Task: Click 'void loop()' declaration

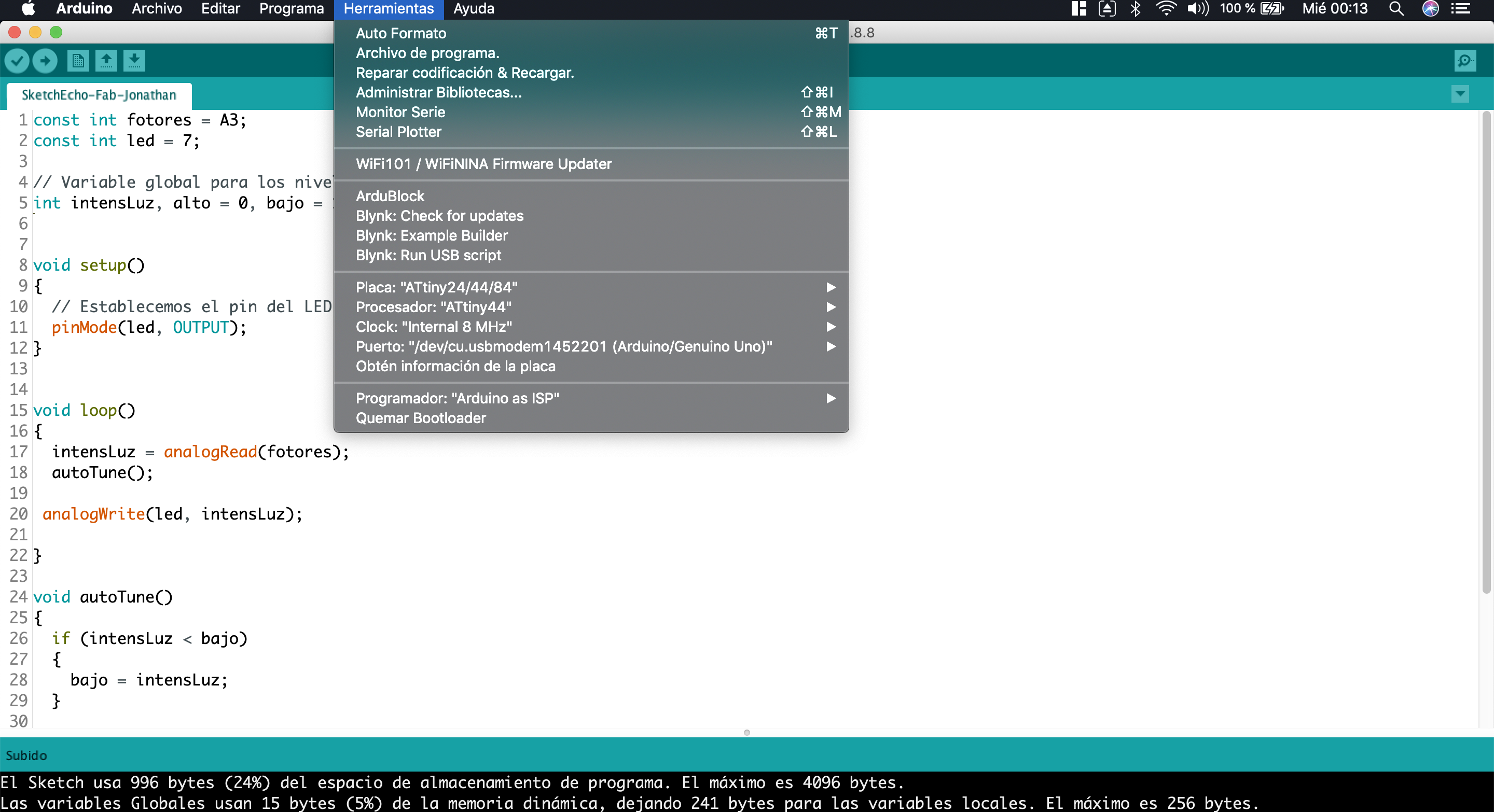Action: point(85,410)
